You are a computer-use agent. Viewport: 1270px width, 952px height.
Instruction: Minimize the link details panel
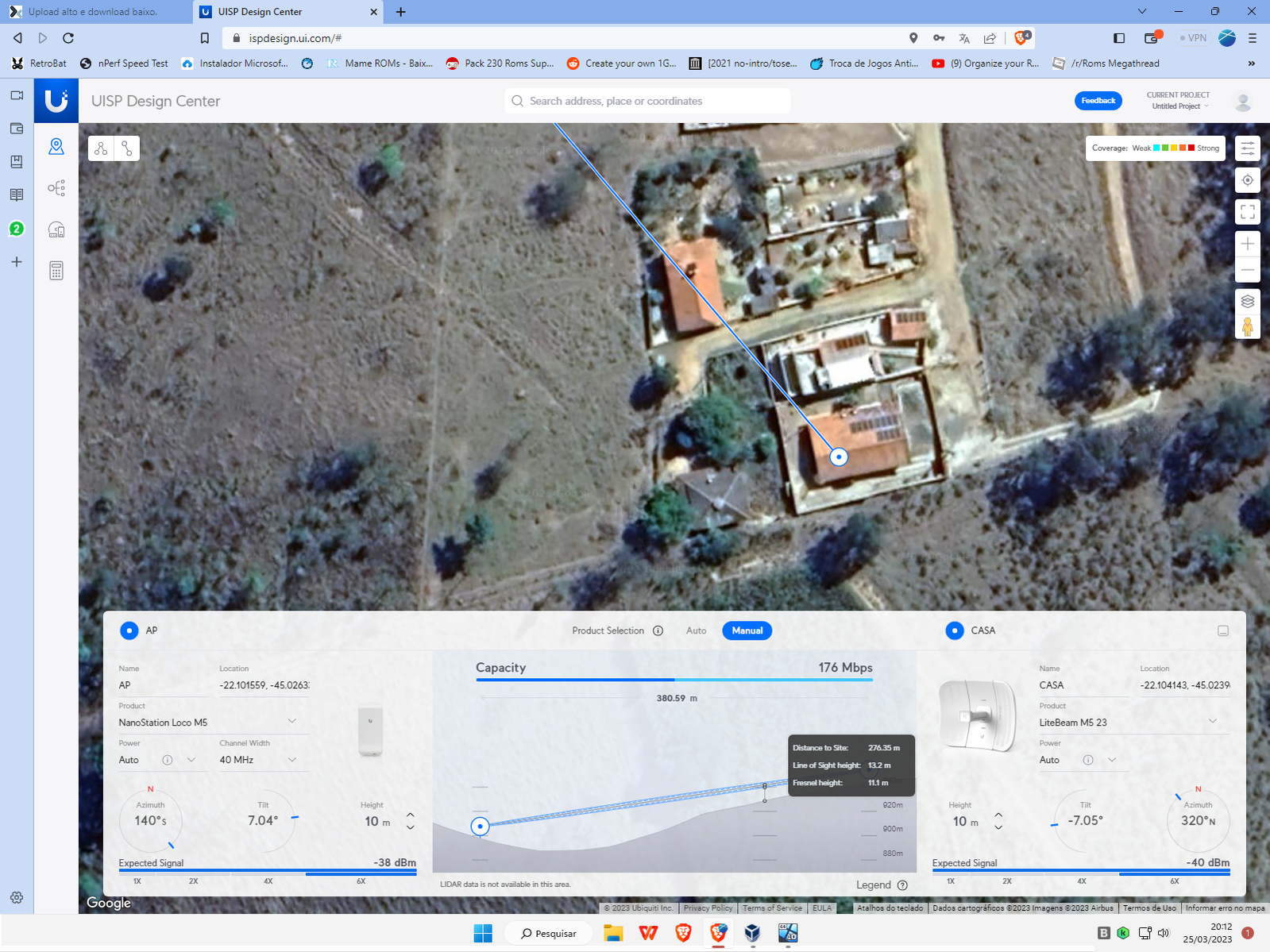[1223, 630]
